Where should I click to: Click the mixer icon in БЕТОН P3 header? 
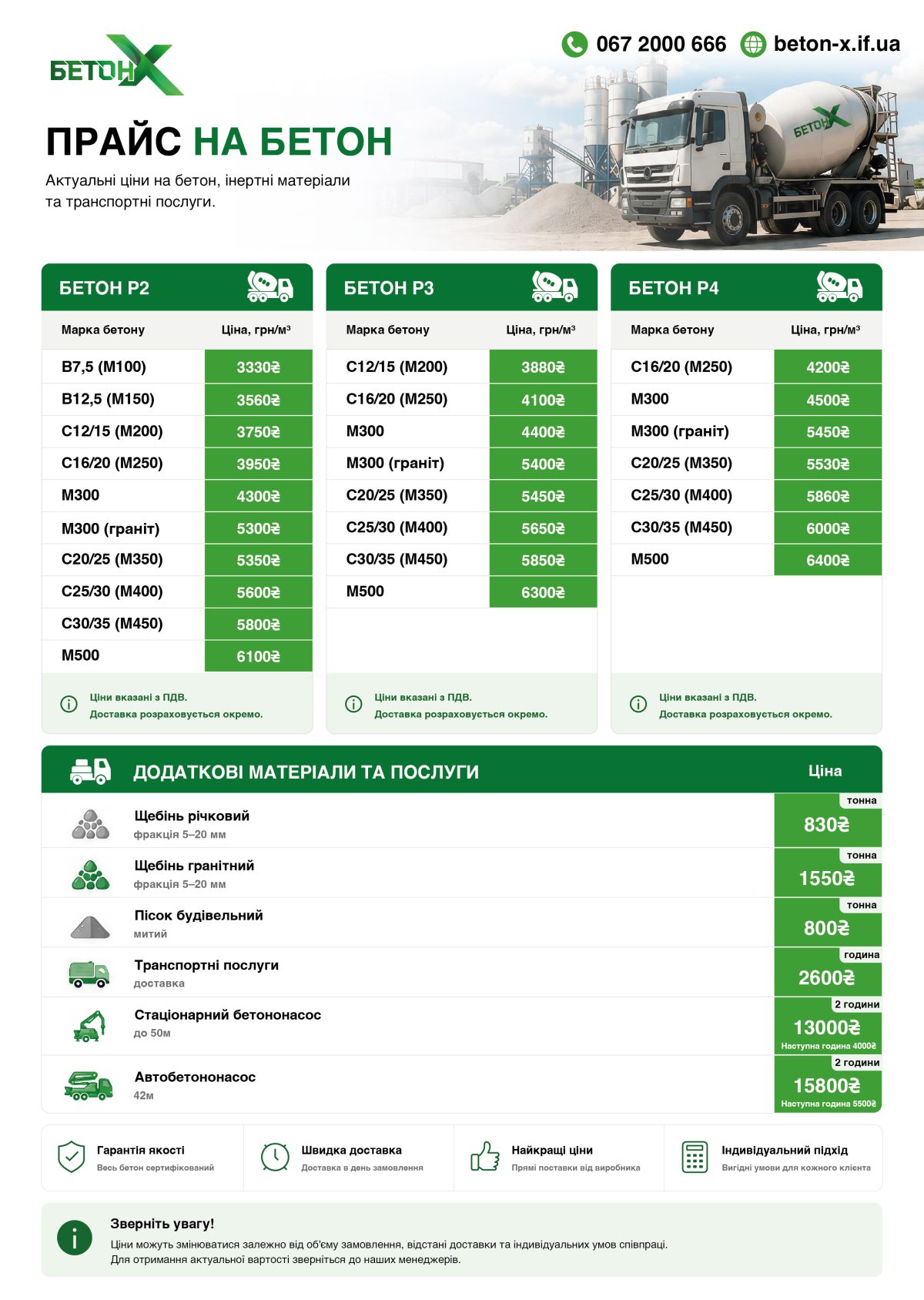click(x=554, y=286)
